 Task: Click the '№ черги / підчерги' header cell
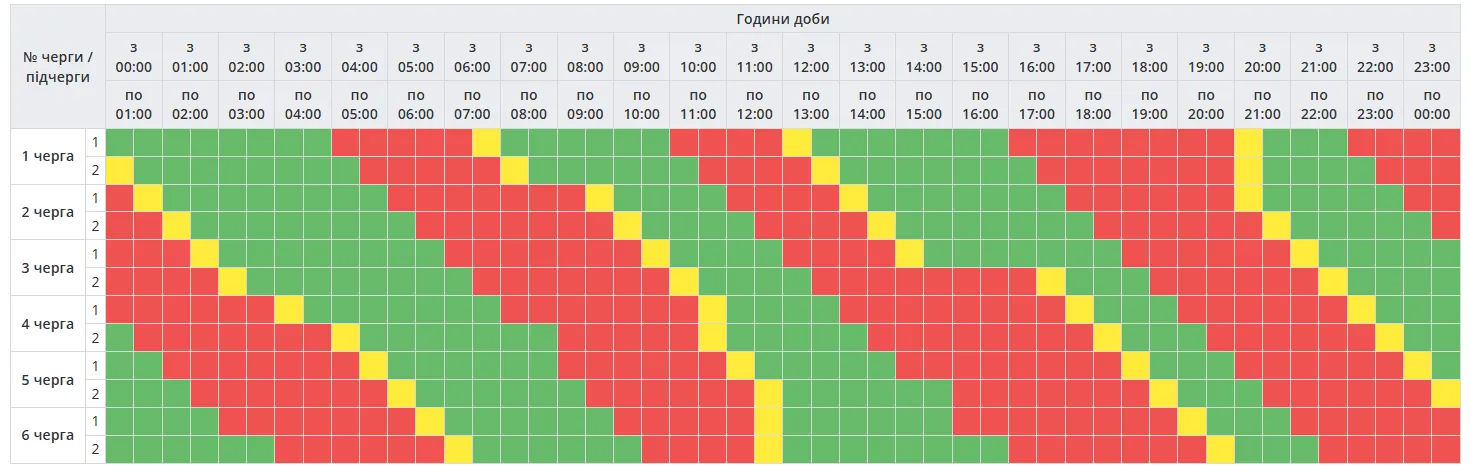[x=57, y=67]
